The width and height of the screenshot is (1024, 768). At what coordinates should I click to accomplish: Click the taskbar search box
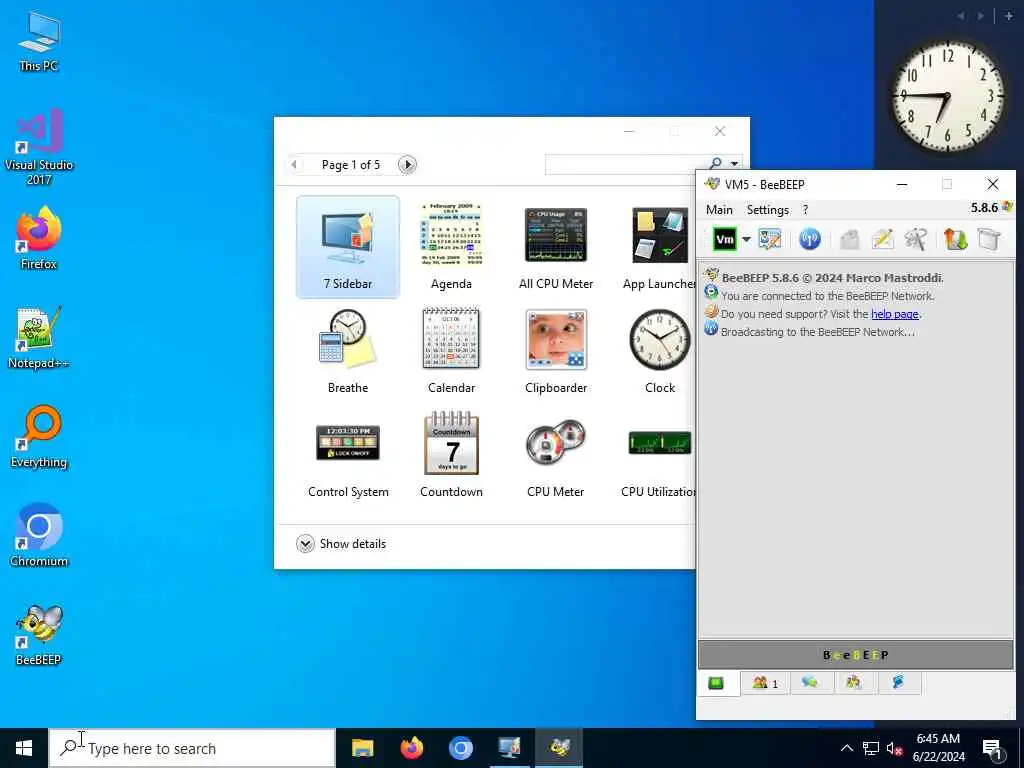192,748
